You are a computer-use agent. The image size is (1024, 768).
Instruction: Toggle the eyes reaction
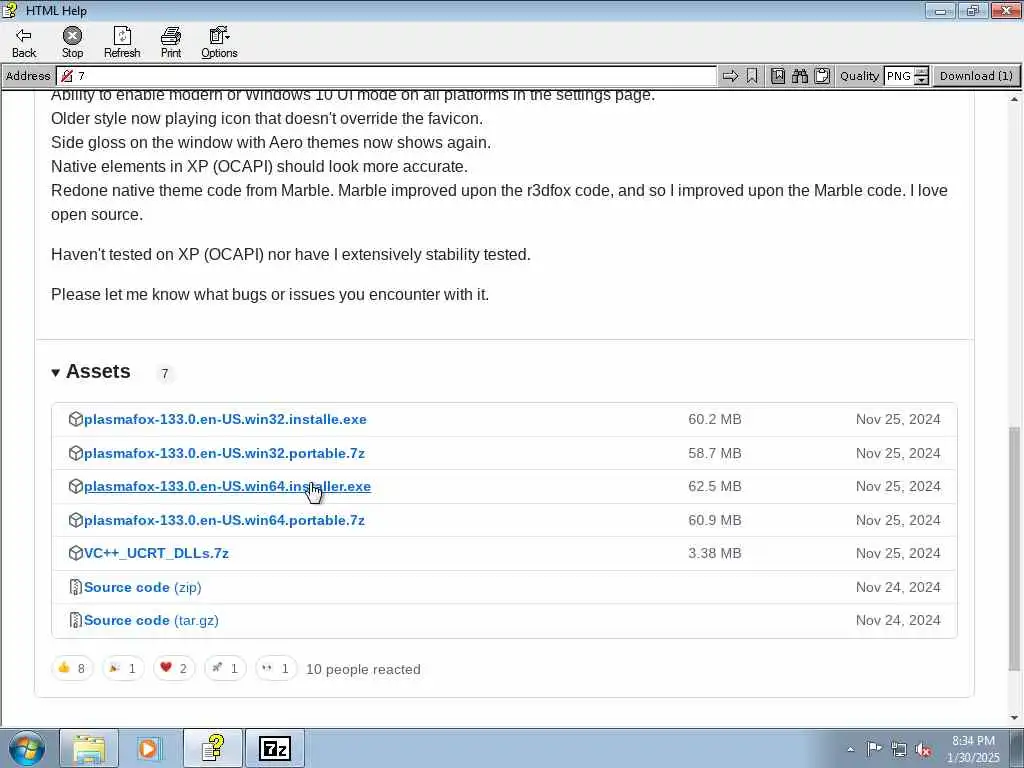click(276, 668)
